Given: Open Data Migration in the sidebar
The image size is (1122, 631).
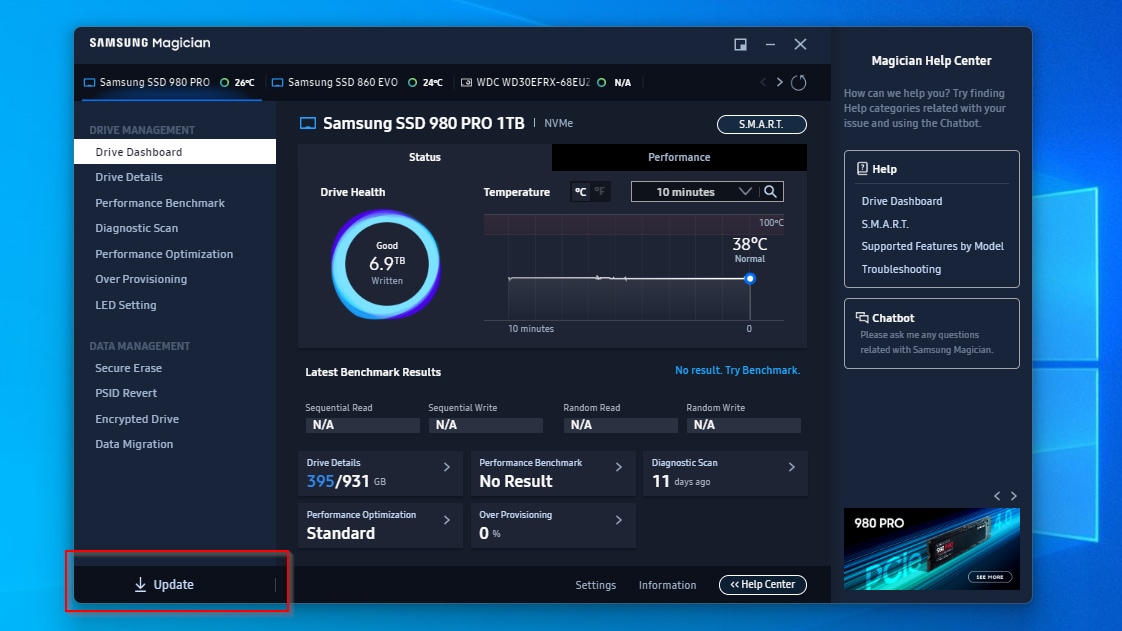Looking at the screenshot, I should pos(134,444).
